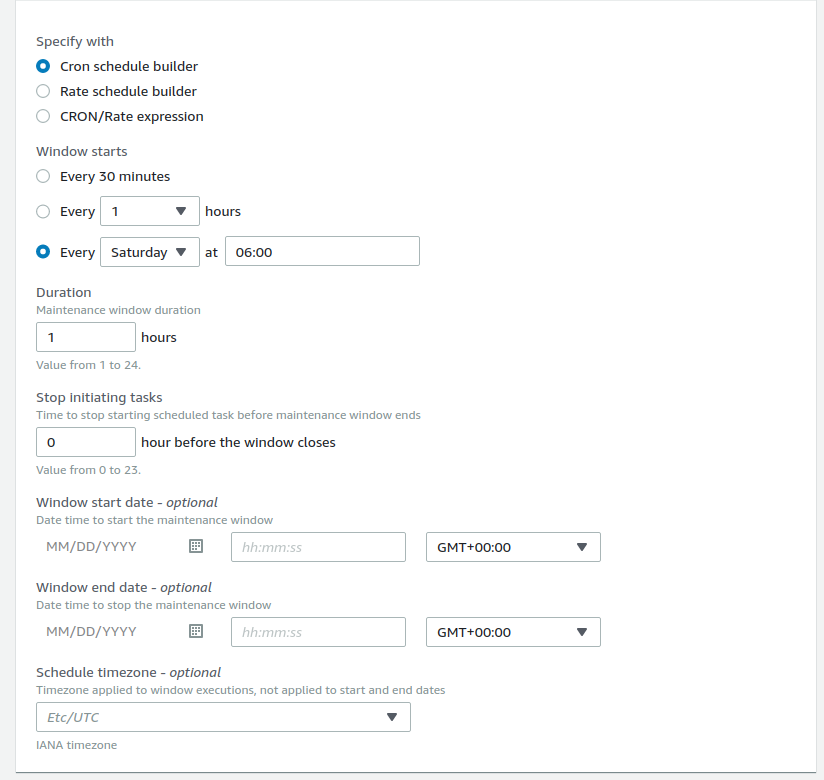Viewport: 824px width, 780px height.
Task: Expand the hours interval dropdown
Action: click(150, 212)
